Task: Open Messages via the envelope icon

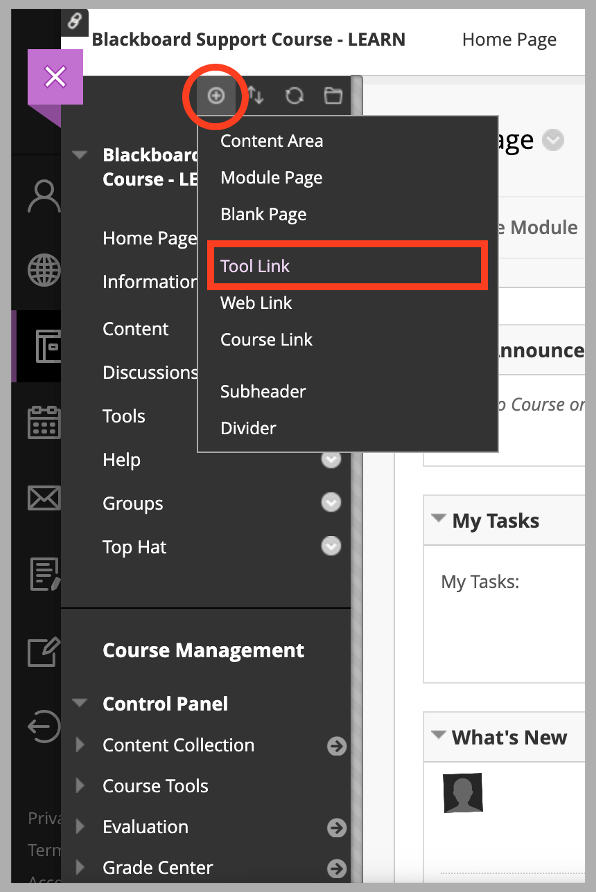Action: [x=44, y=498]
